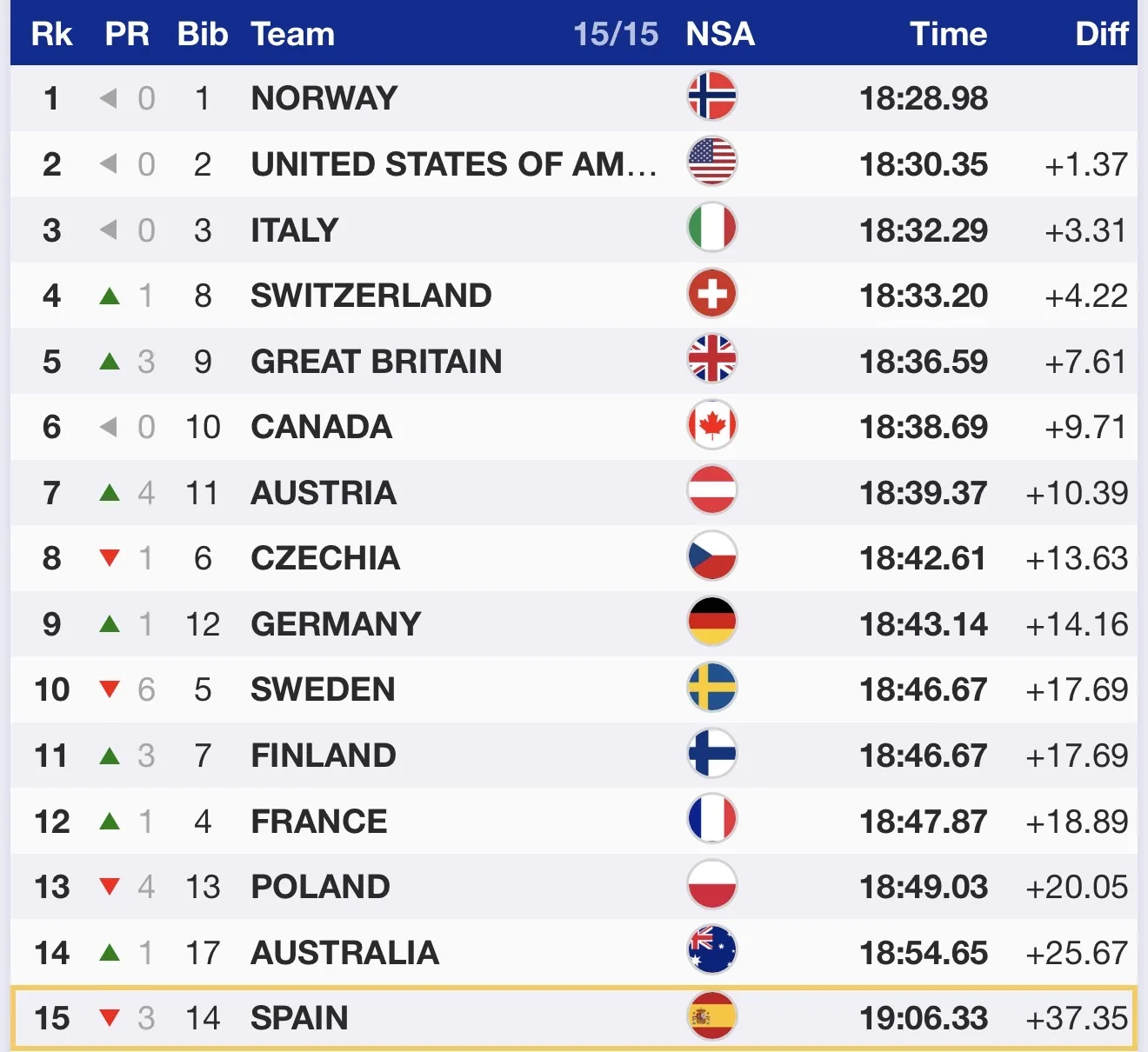The width and height of the screenshot is (1148, 1052).
Task: Sort by the Rk column header
Action: (51, 34)
